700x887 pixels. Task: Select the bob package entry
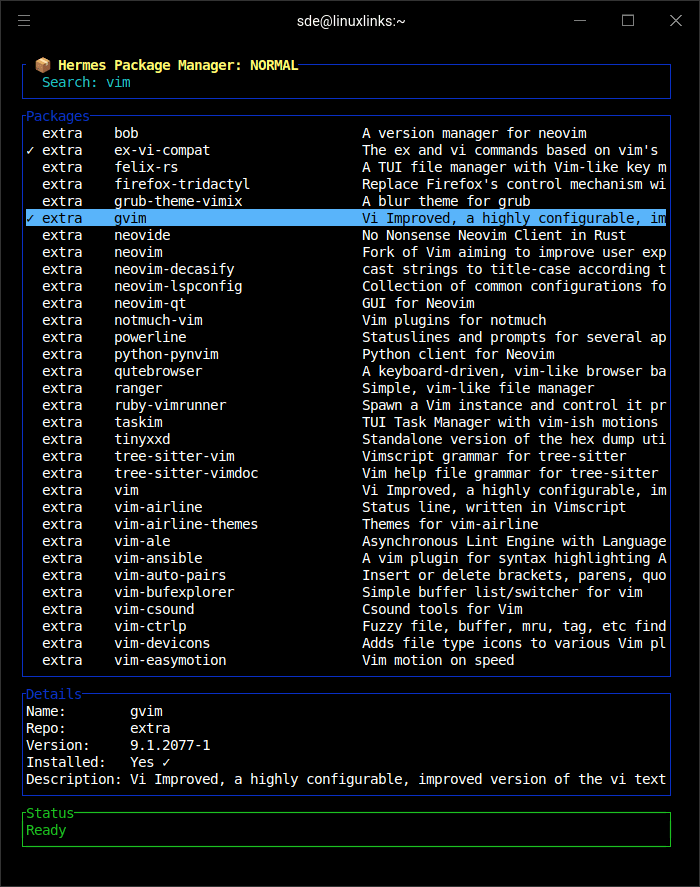pyautogui.click(x=126, y=133)
